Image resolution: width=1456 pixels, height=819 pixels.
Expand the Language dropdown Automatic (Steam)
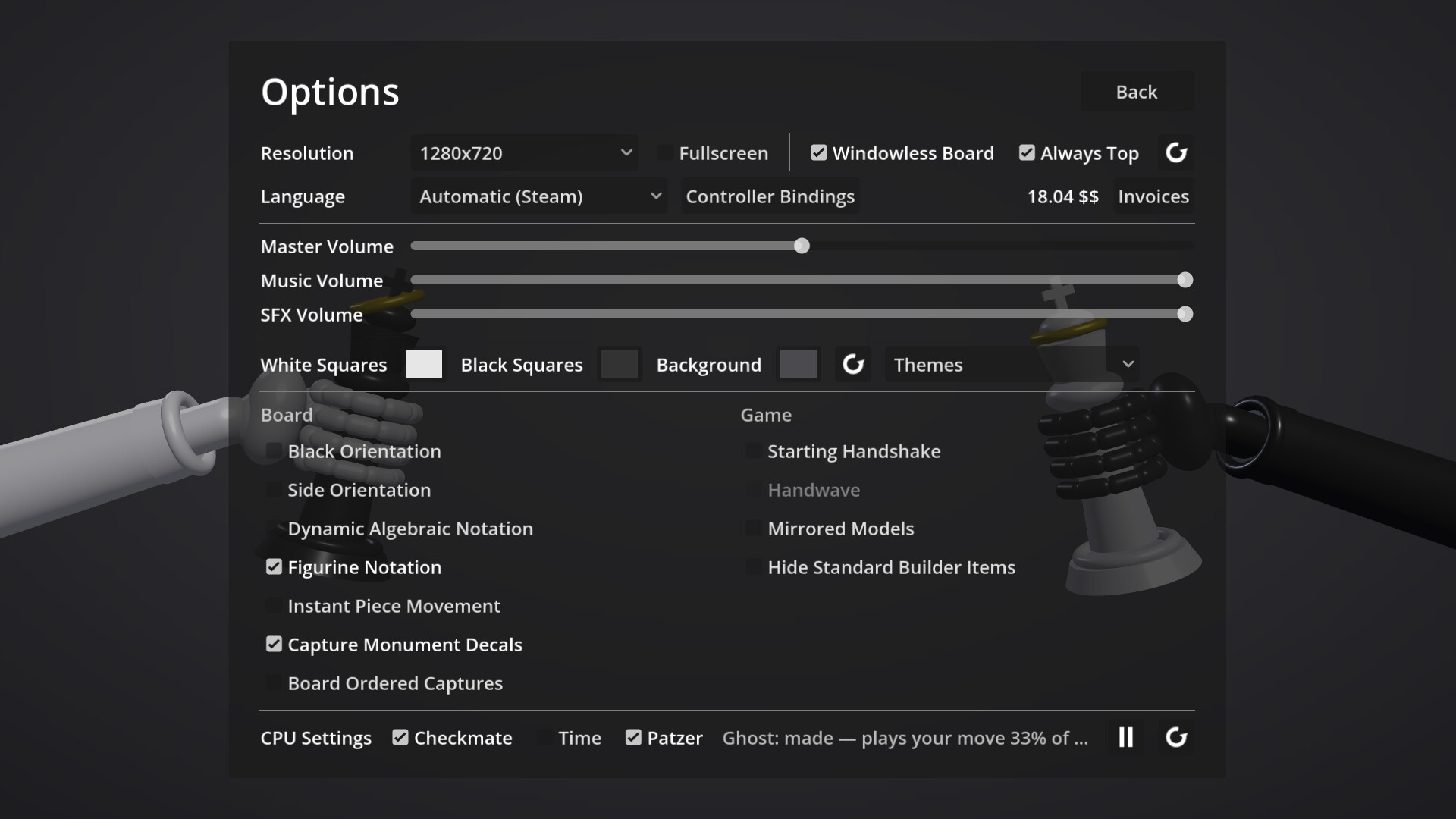pos(538,196)
